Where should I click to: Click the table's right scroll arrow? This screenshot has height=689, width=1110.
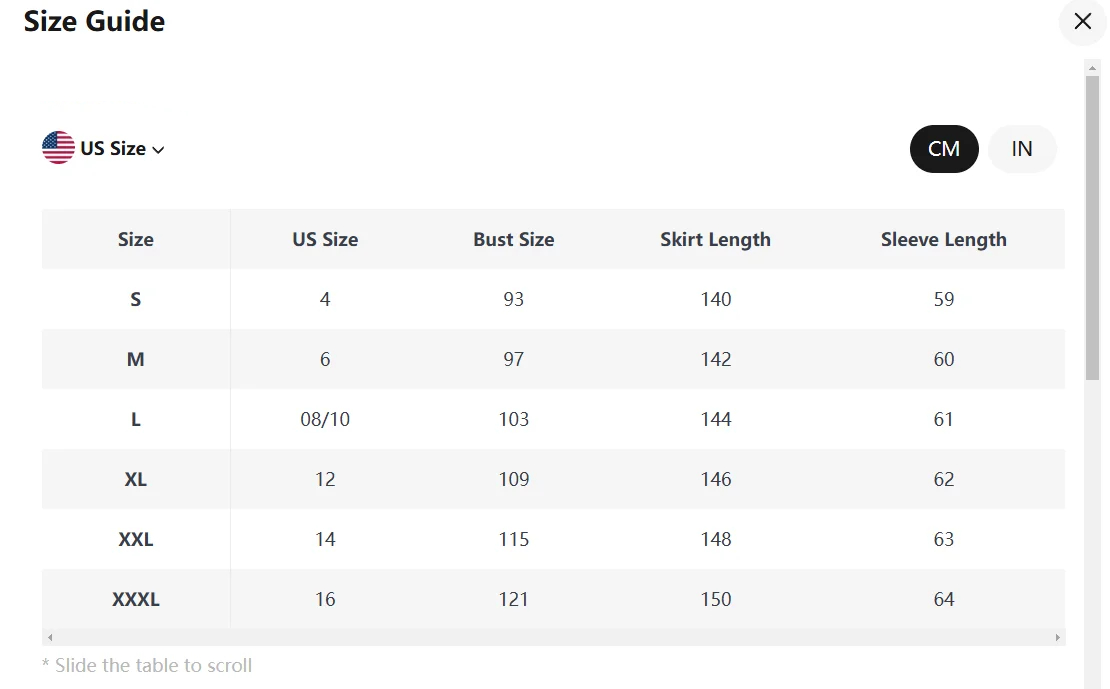1057,637
